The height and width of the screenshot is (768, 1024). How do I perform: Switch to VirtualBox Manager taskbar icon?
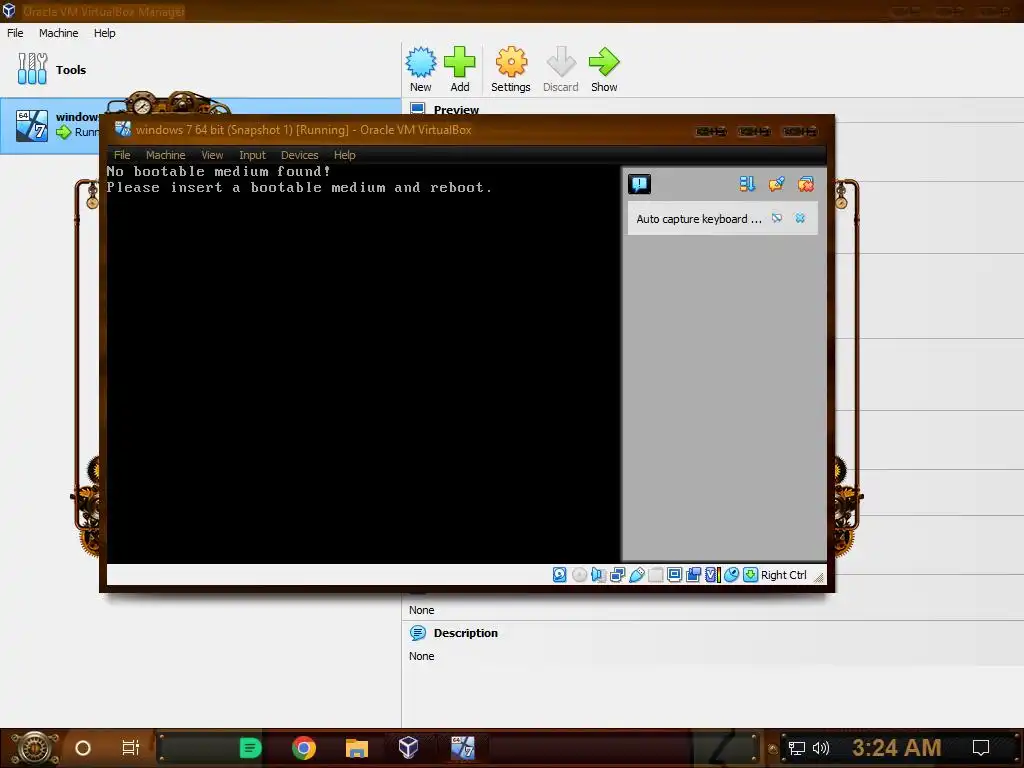pyautogui.click(x=409, y=748)
